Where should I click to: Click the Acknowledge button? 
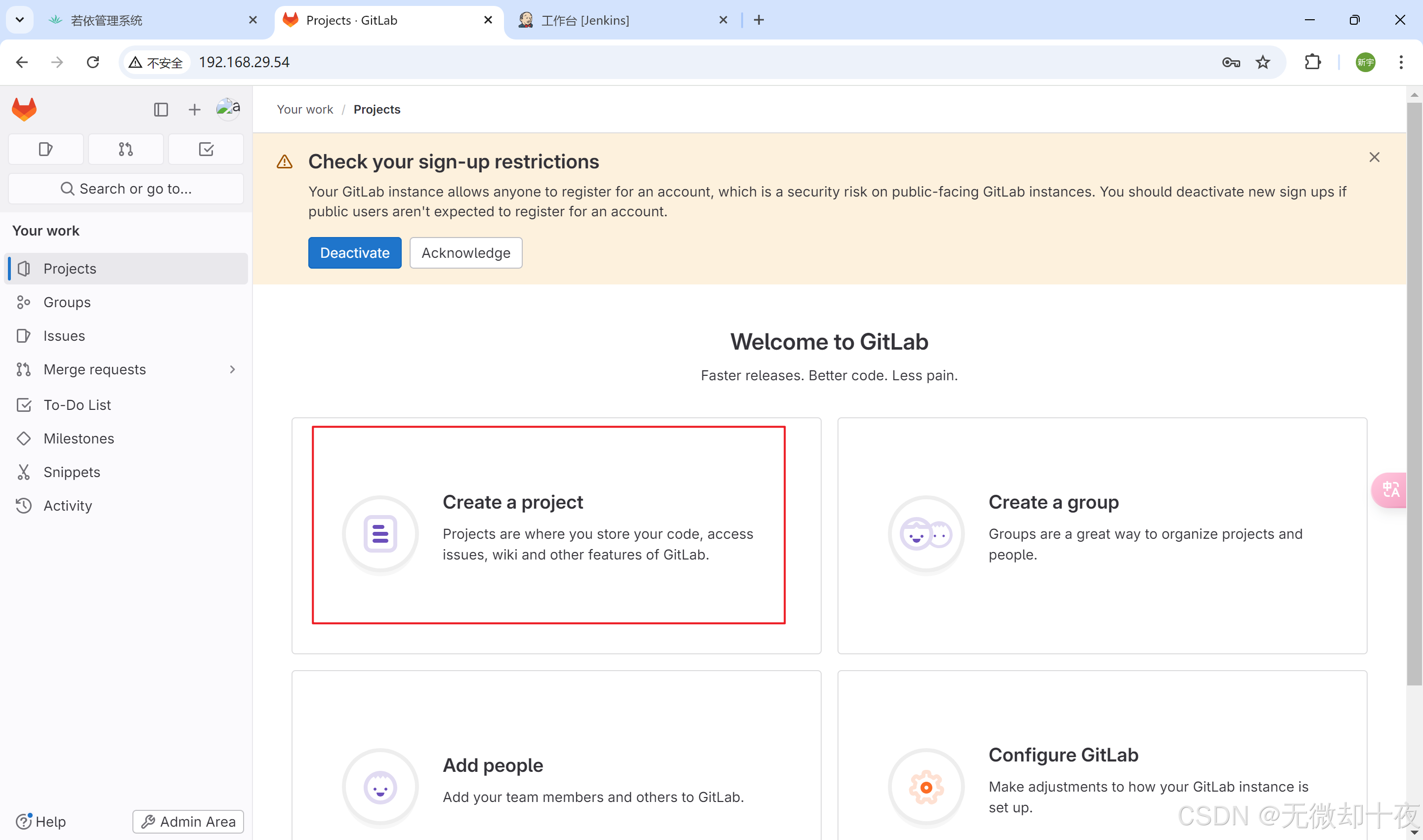pyautogui.click(x=465, y=252)
